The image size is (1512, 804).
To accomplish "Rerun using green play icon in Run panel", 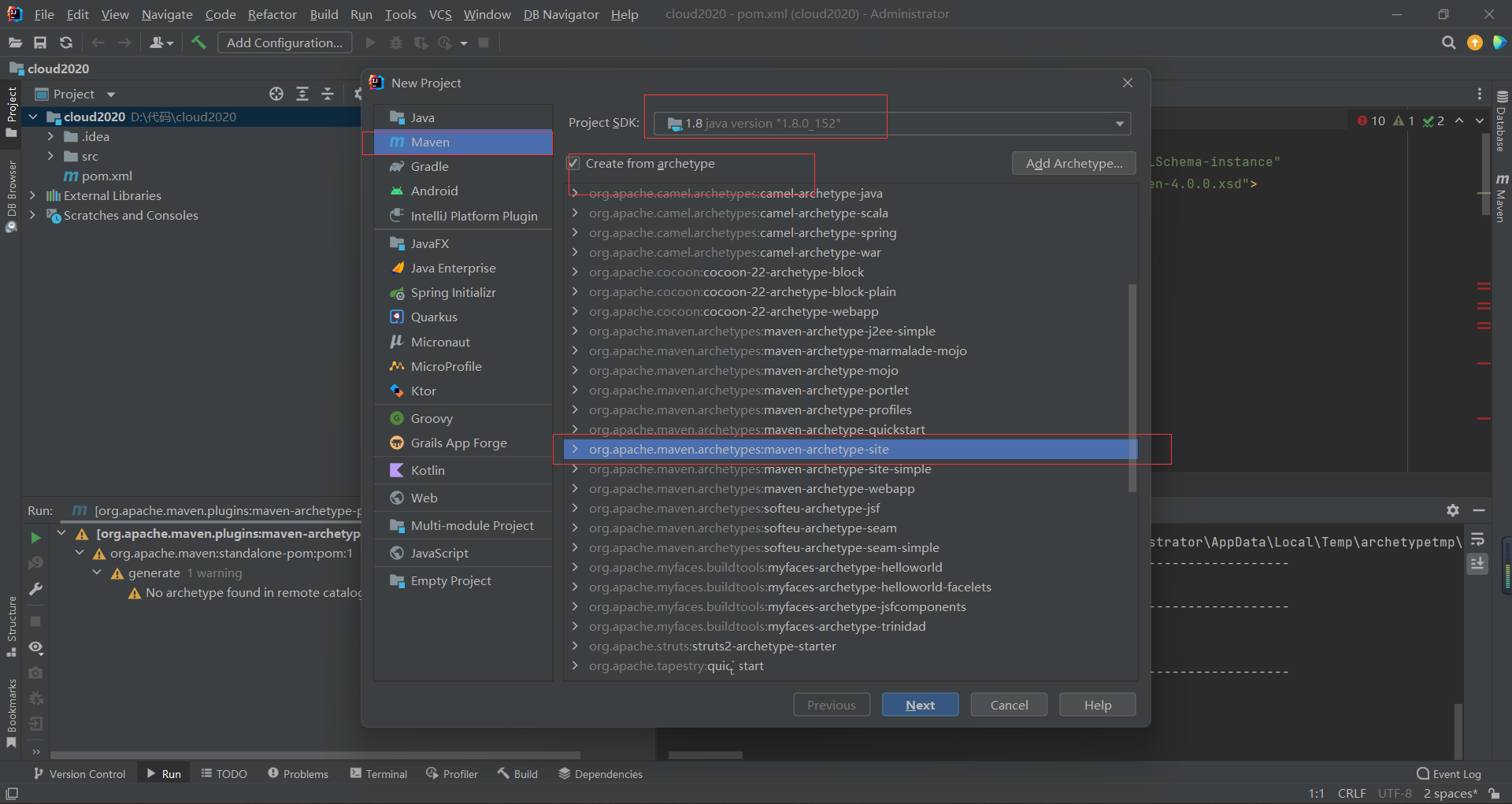I will 35,537.
